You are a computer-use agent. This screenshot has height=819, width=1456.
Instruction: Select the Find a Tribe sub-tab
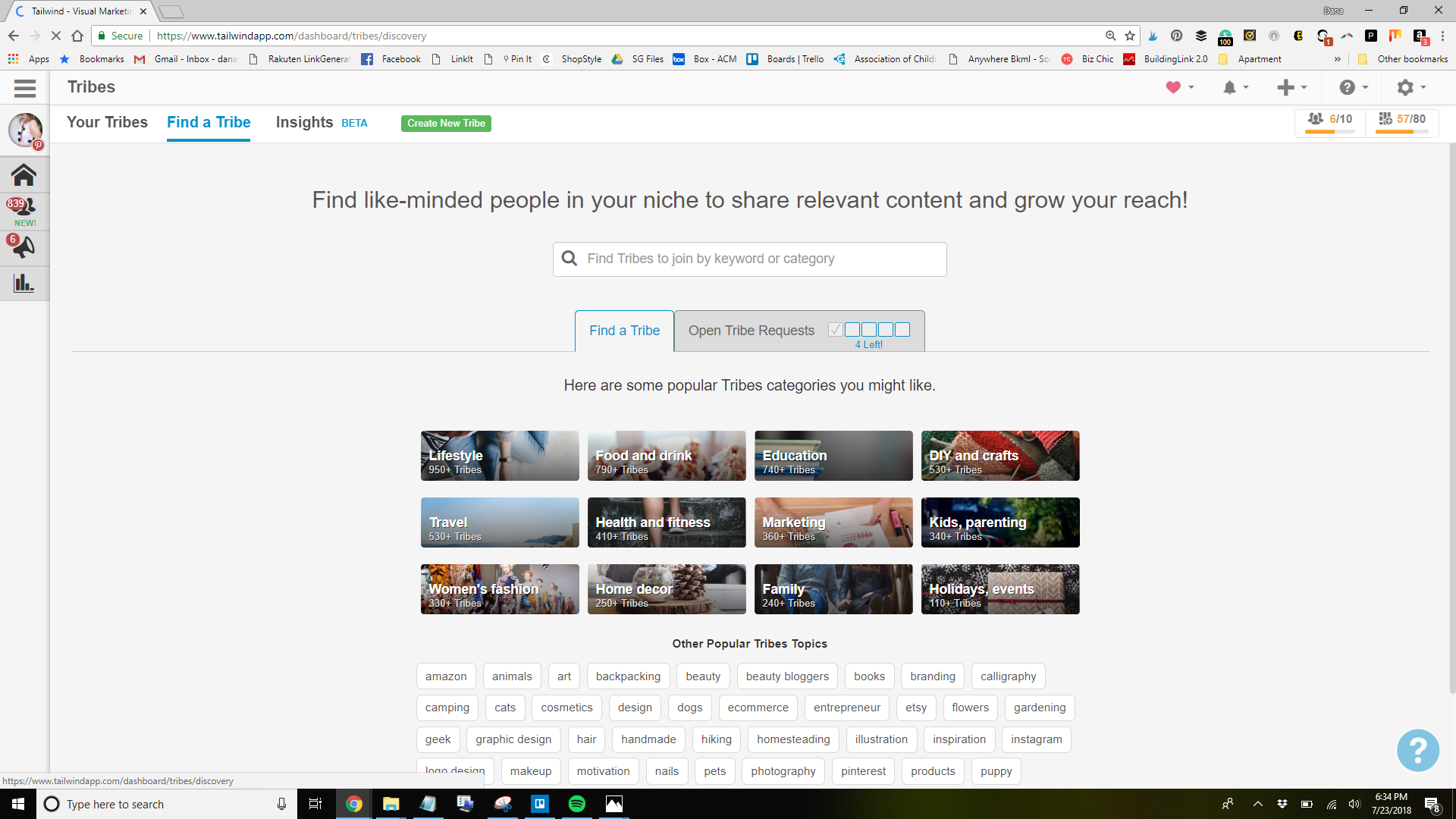pos(624,331)
